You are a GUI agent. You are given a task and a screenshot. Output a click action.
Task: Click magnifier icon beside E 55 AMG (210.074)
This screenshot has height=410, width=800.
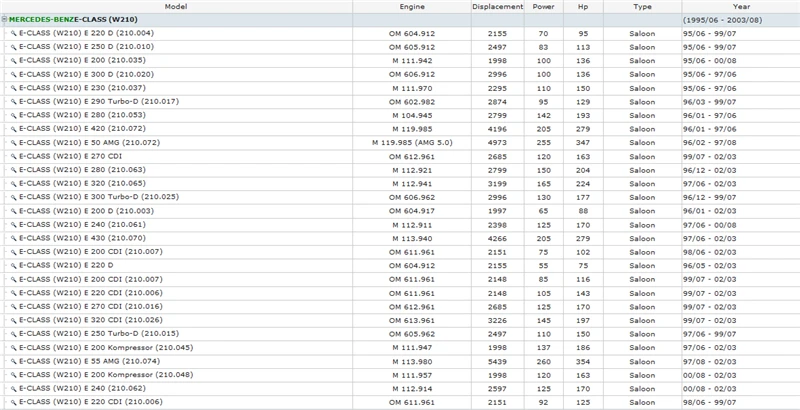pyautogui.click(x=14, y=362)
